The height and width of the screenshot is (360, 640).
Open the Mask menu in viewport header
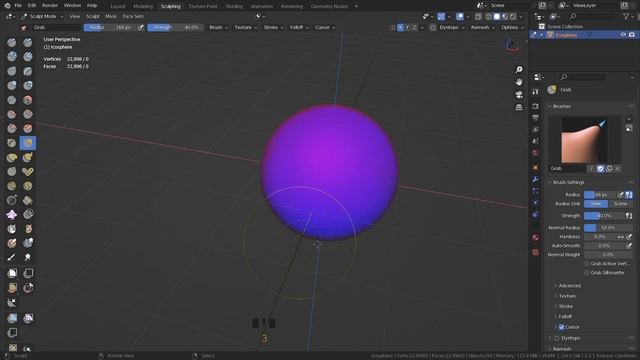coord(111,16)
